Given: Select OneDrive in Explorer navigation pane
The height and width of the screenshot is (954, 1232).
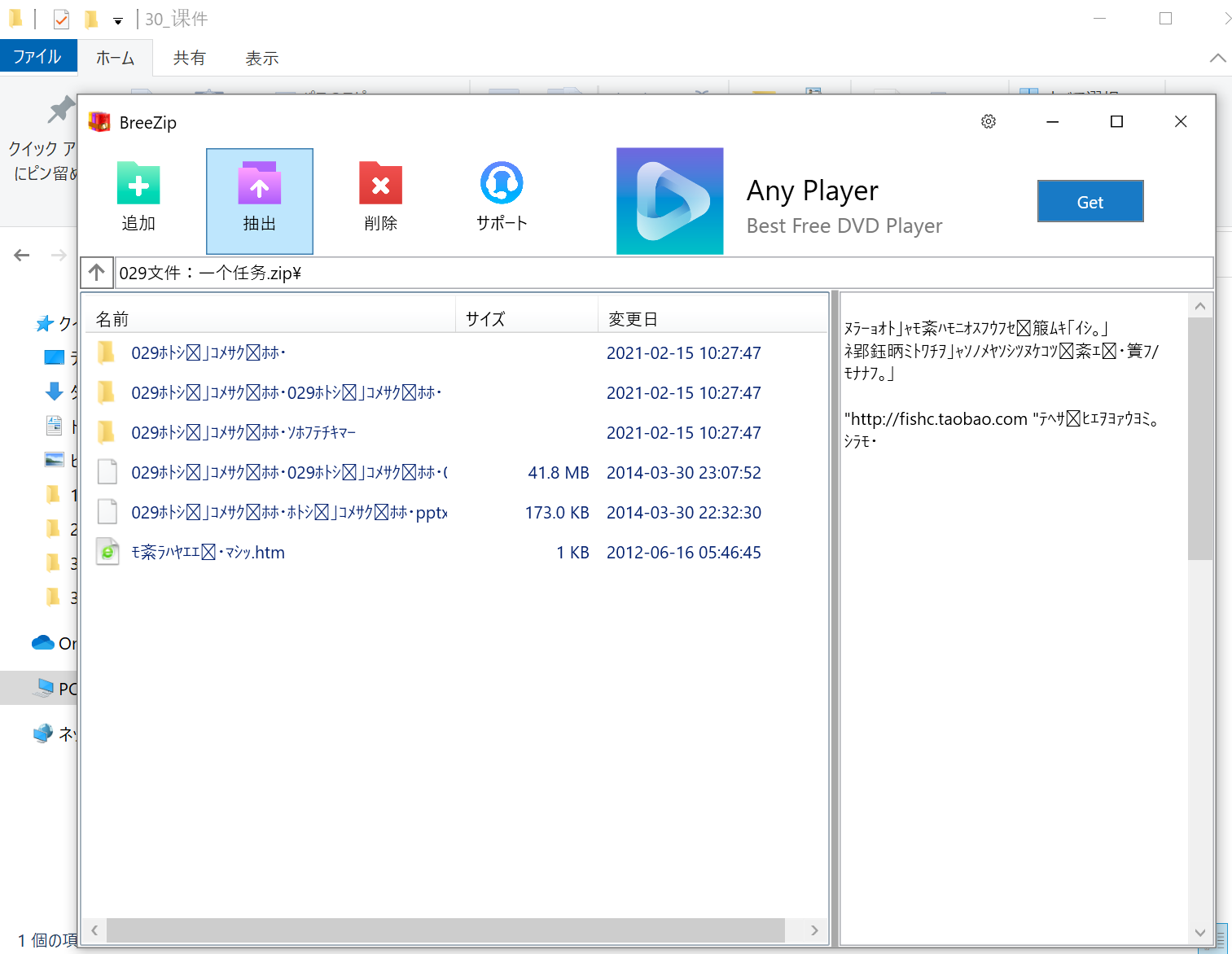Looking at the screenshot, I should point(54,643).
